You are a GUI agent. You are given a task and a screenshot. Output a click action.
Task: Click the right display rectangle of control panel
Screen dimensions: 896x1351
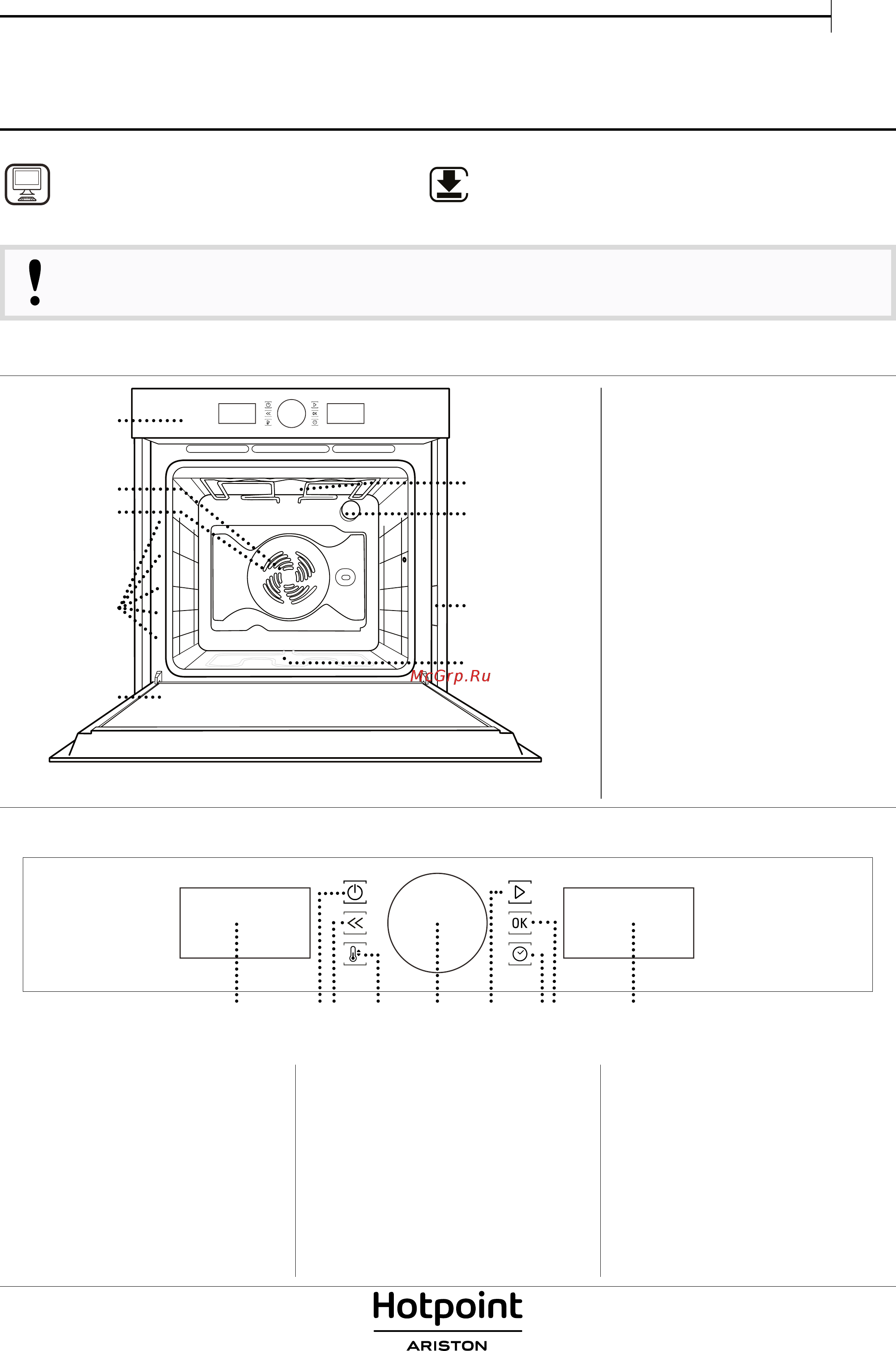coord(628,923)
